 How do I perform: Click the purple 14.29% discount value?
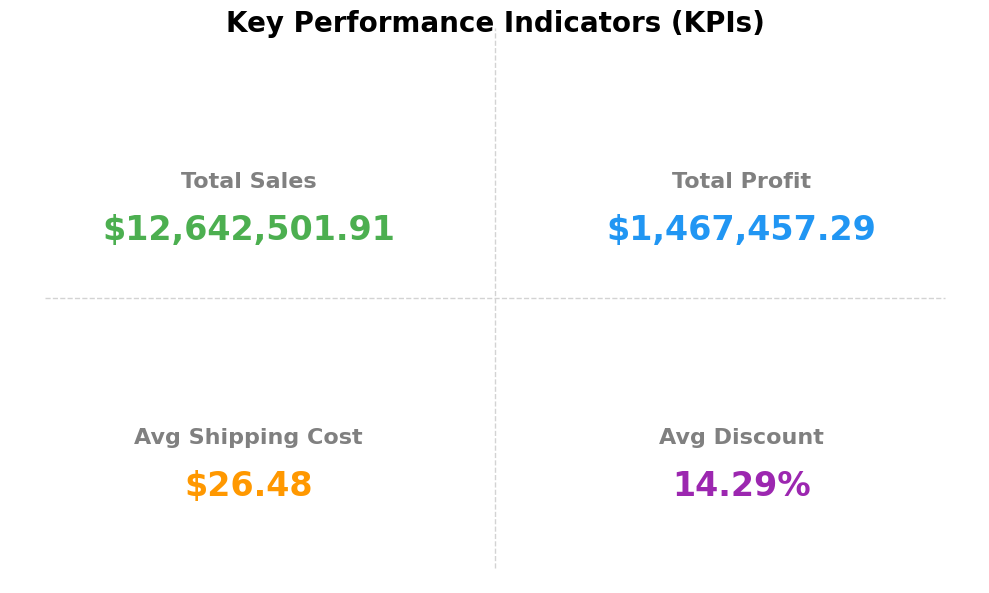click(x=741, y=486)
